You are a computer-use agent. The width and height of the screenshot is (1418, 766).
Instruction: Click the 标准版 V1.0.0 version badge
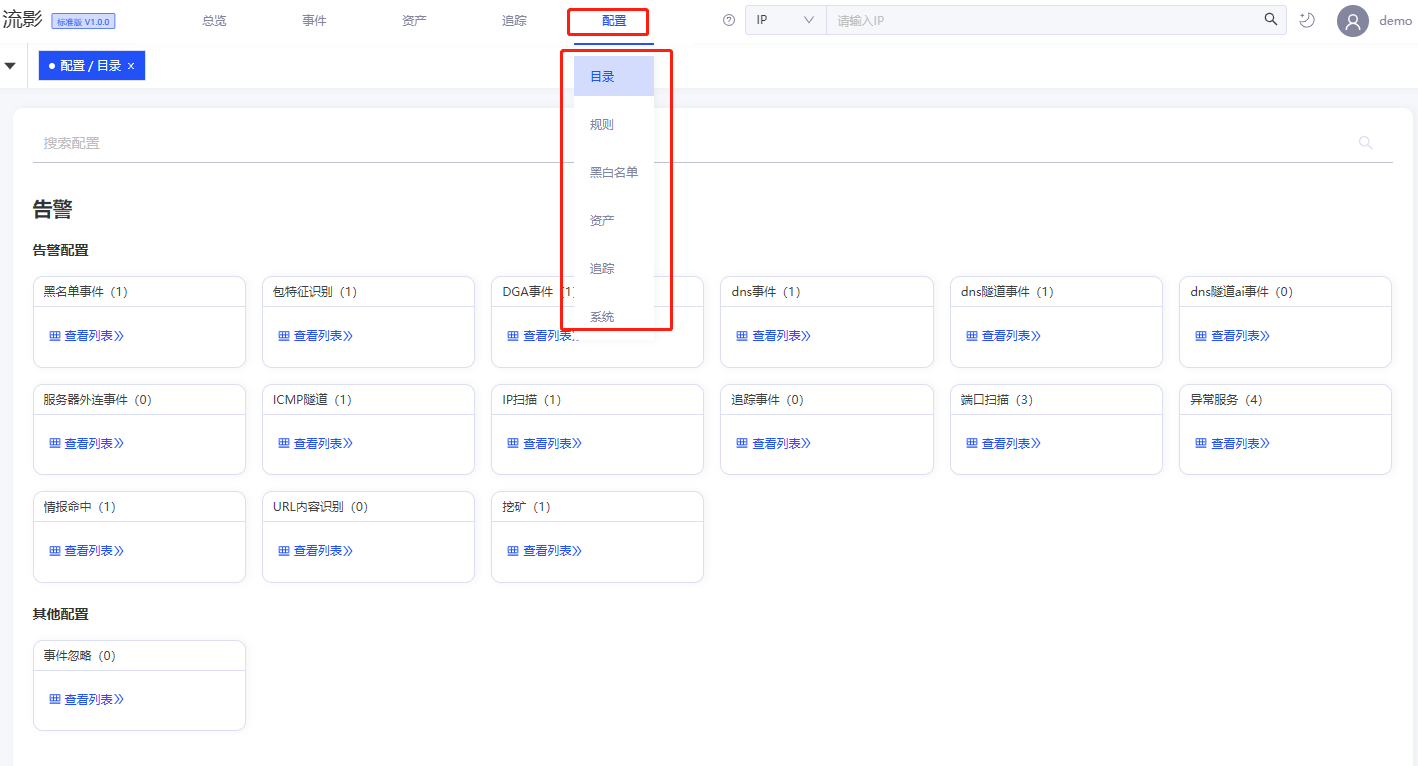click(x=83, y=22)
